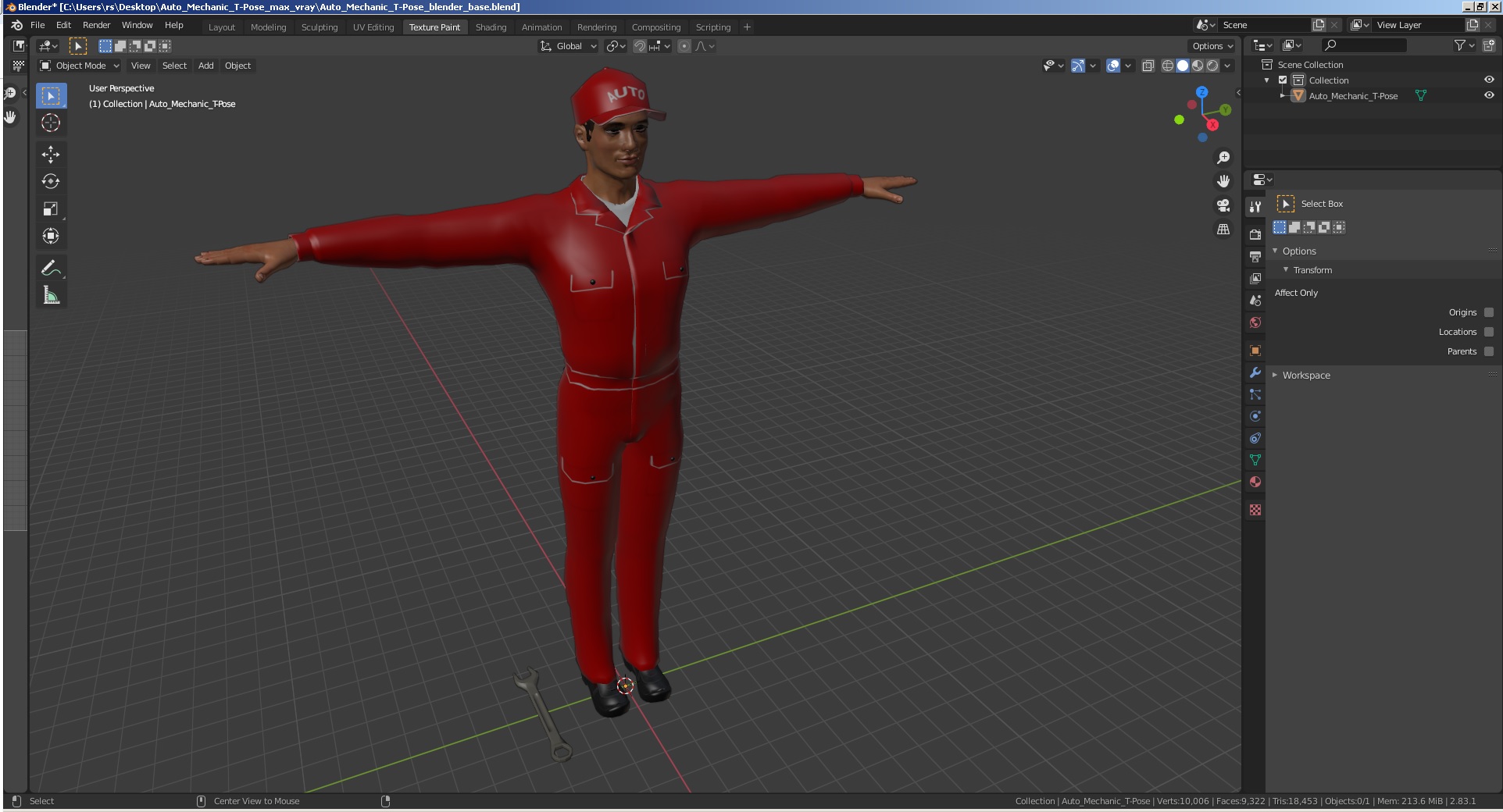Image resolution: width=1503 pixels, height=812 pixels.
Task: Open the Object Data mesh properties tab
Action: (x=1255, y=460)
